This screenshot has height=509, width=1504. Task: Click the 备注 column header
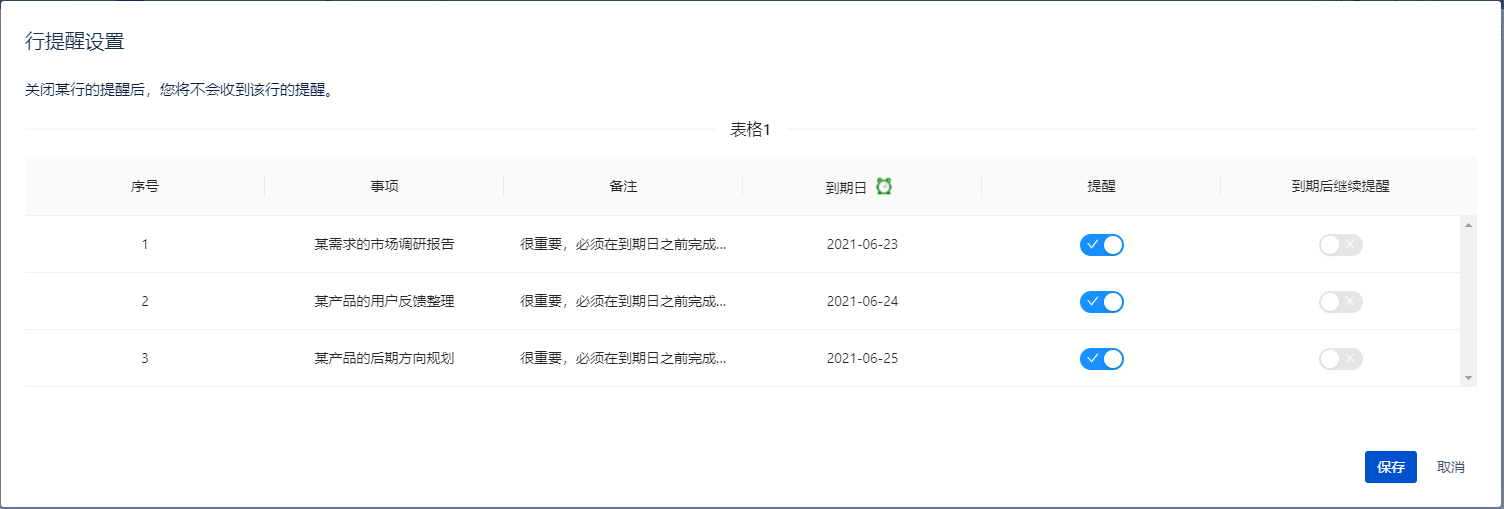[x=623, y=187]
